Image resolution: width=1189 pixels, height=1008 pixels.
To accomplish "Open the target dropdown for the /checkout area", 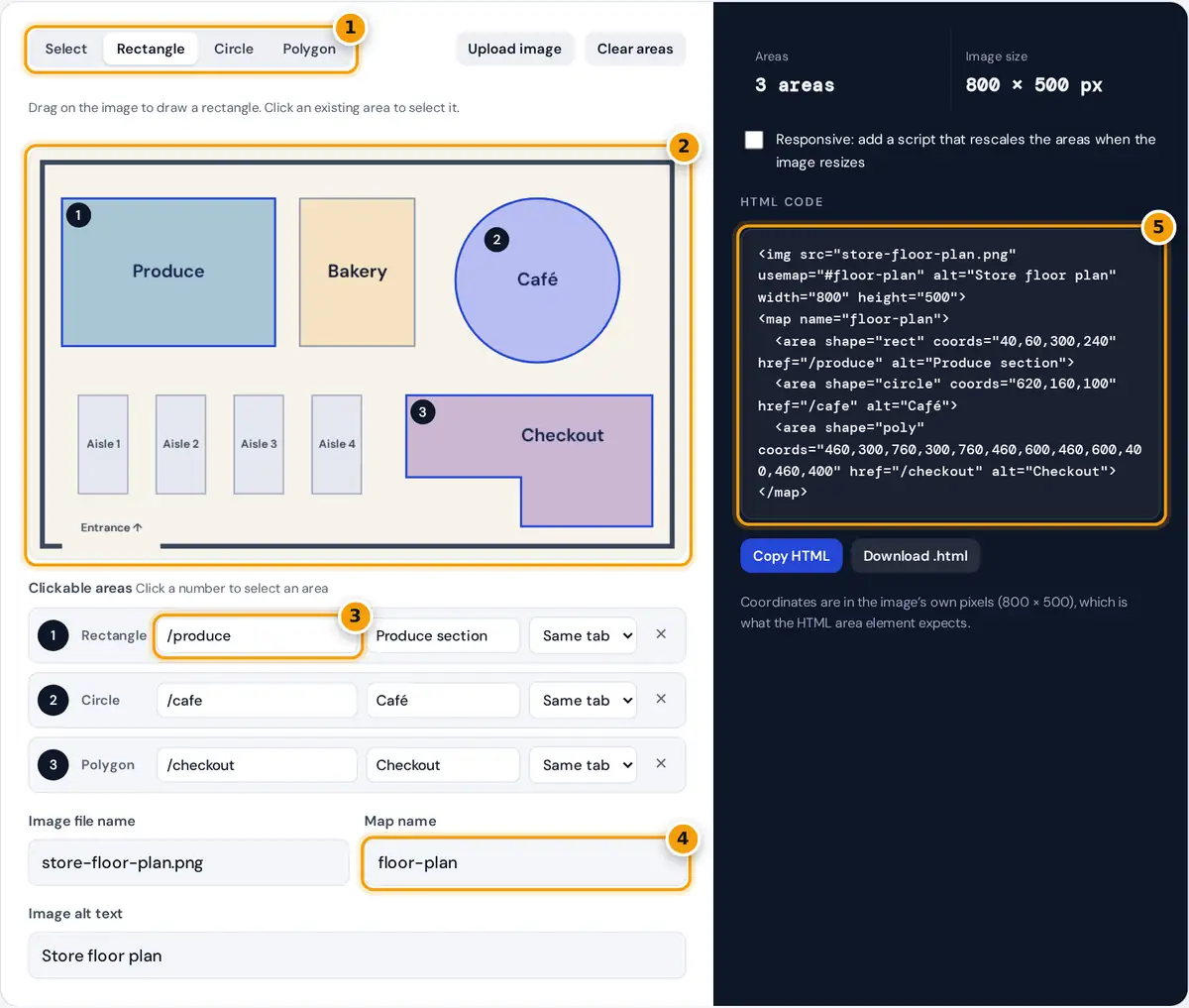I will pos(583,764).
